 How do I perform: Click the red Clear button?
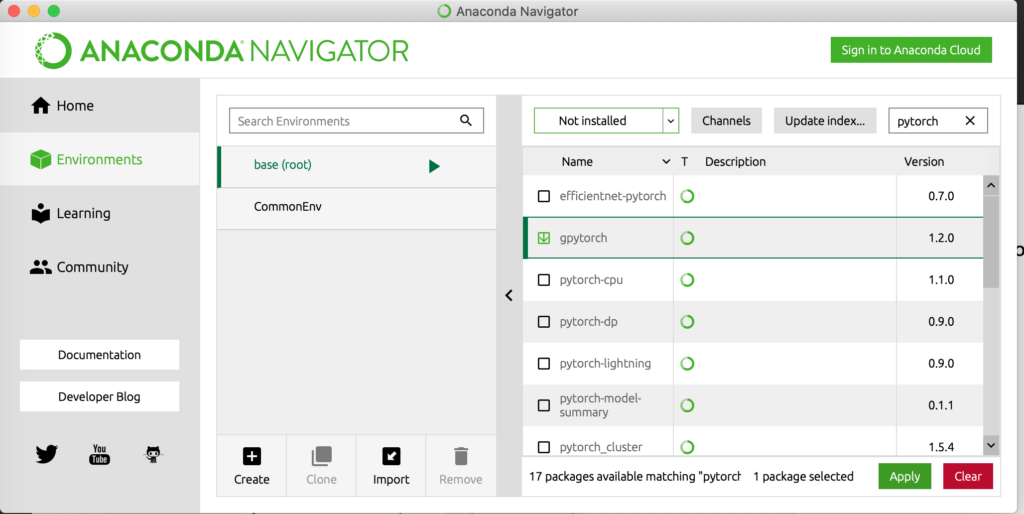tap(968, 476)
